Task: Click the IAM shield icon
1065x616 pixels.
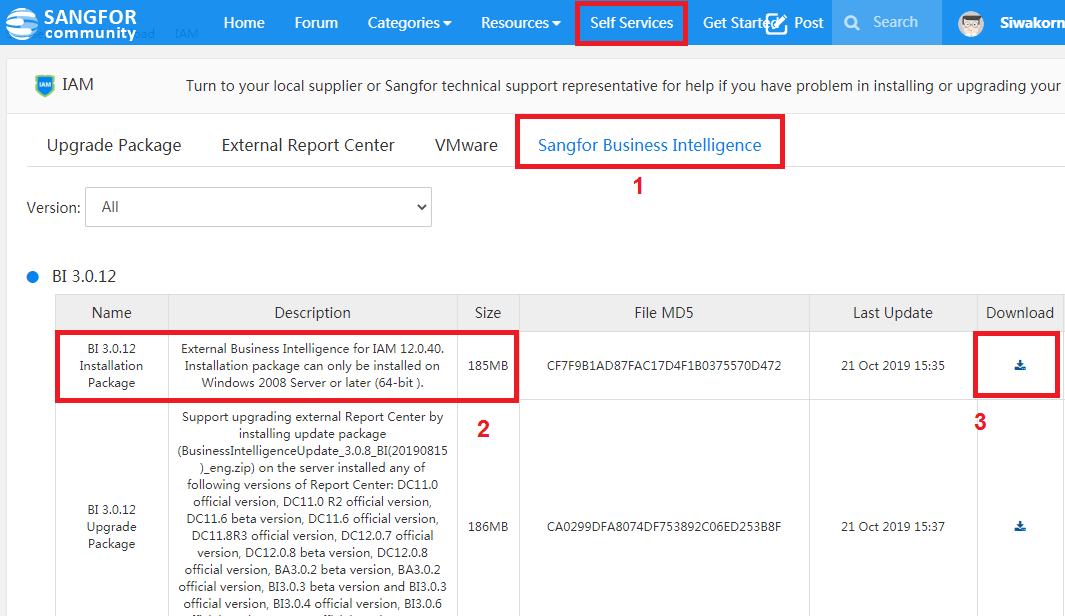Action: (x=45, y=86)
